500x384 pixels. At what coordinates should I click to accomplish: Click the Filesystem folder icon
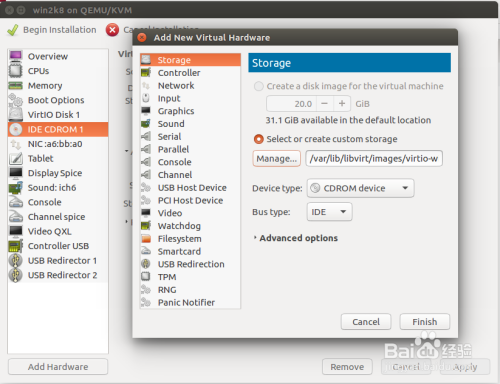tap(146, 239)
